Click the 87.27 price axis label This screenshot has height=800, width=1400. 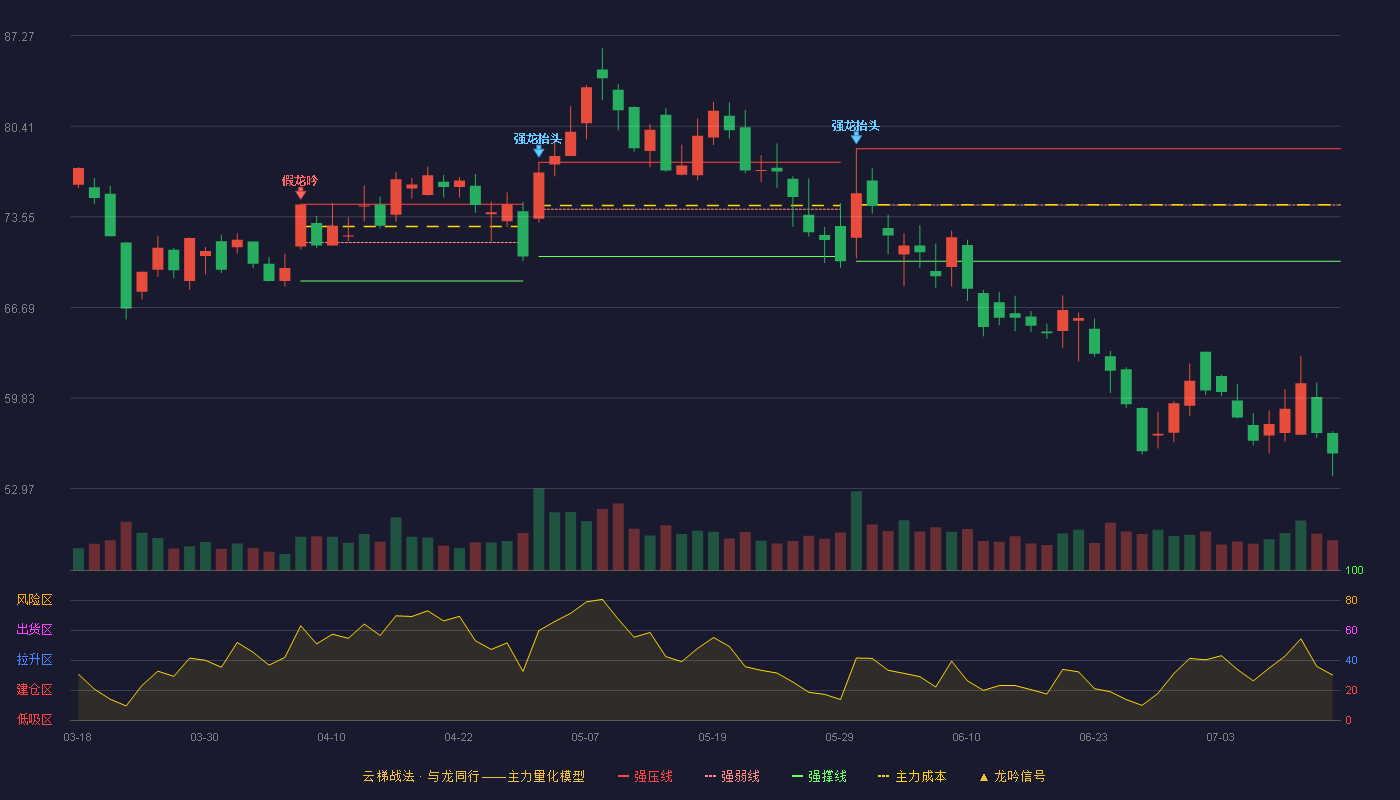pyautogui.click(x=19, y=36)
